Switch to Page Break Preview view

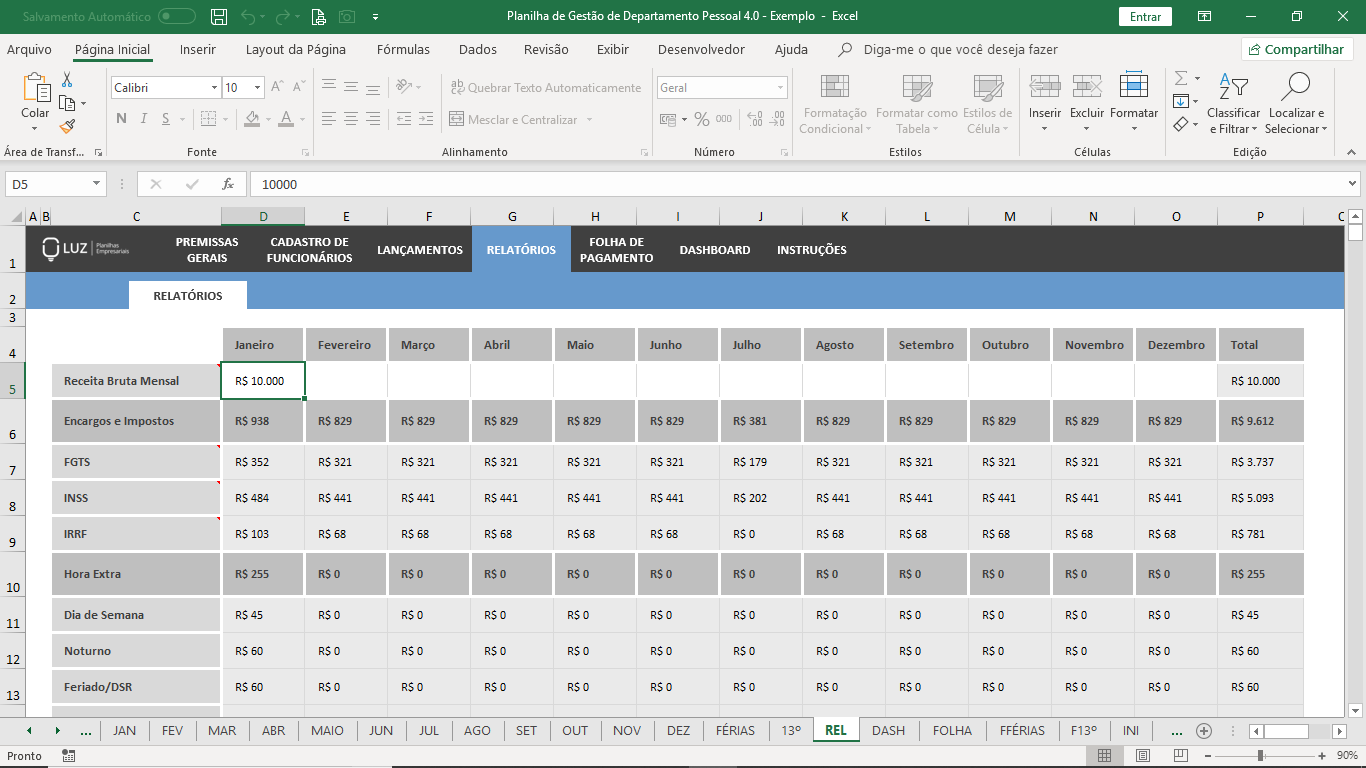[1180, 756]
